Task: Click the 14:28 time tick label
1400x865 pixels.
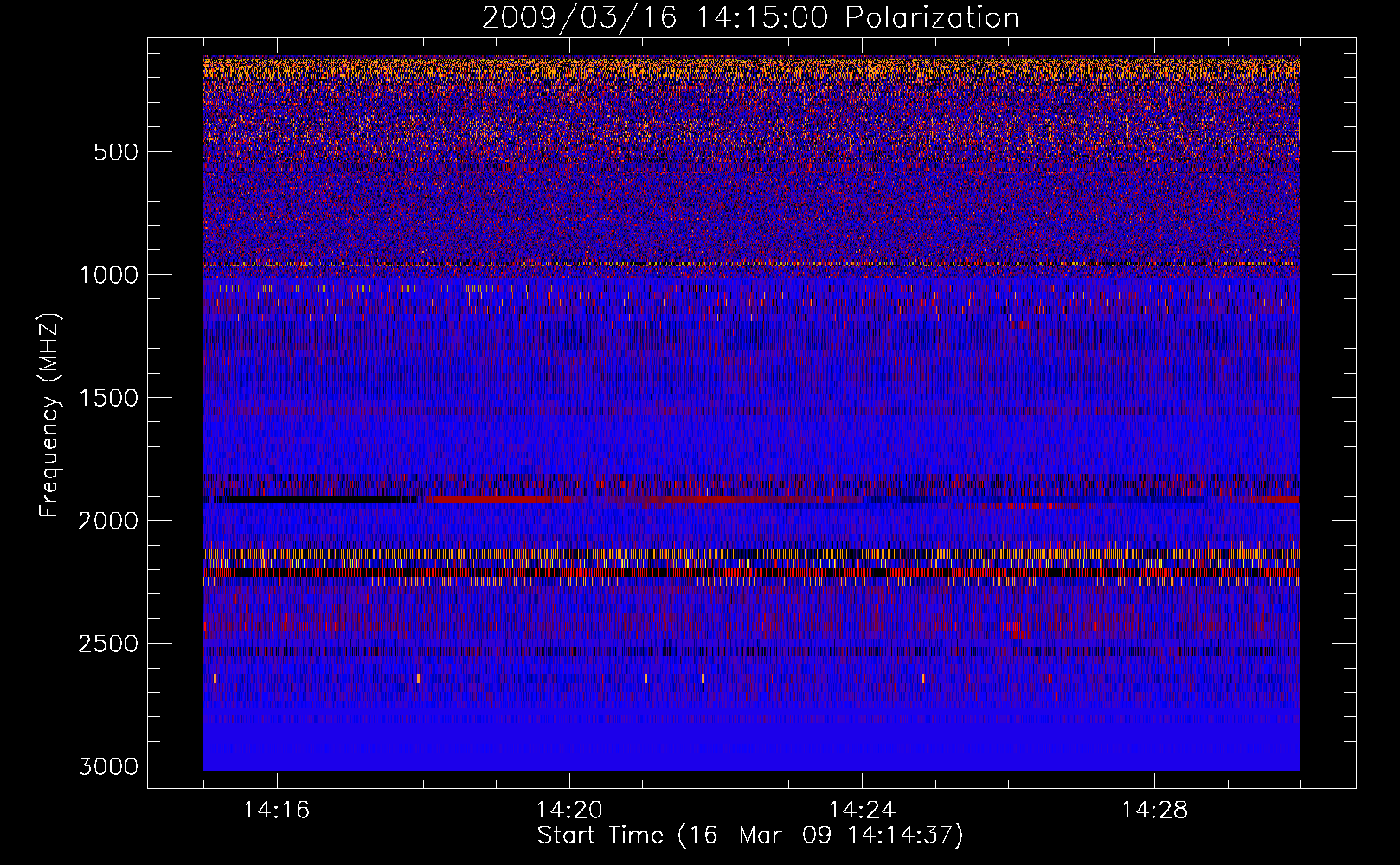Action: tap(1154, 811)
